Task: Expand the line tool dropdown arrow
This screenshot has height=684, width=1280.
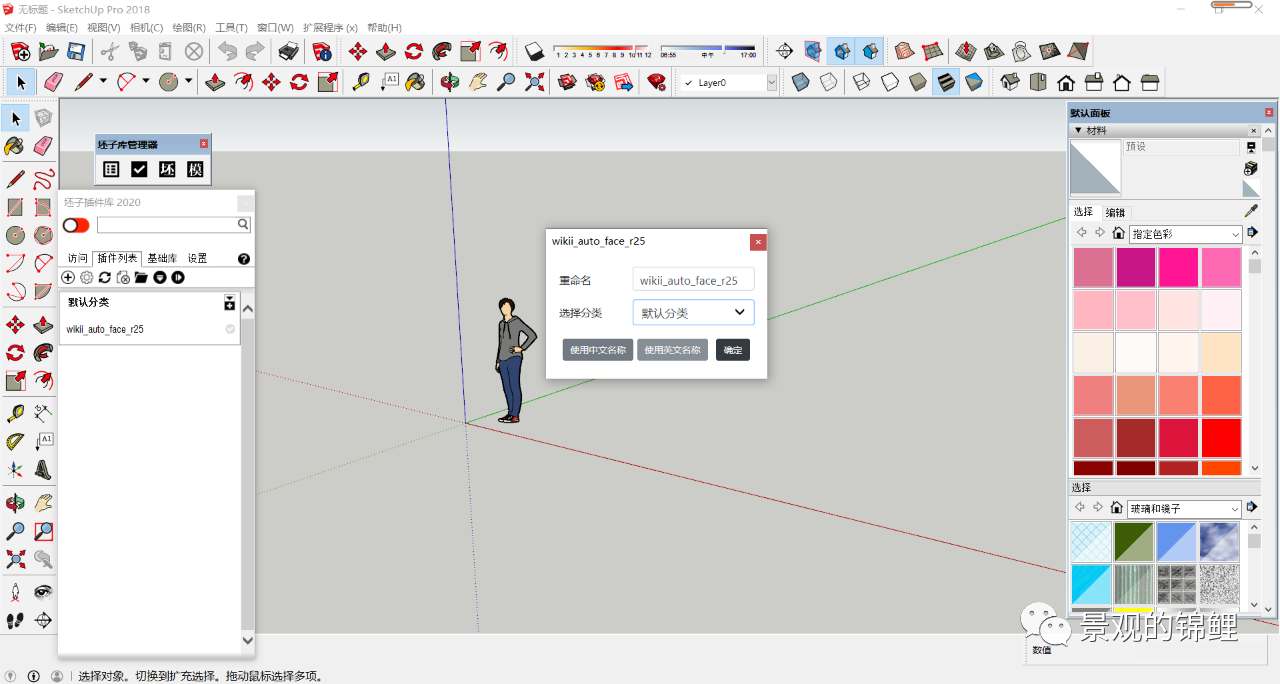Action: [x=104, y=82]
